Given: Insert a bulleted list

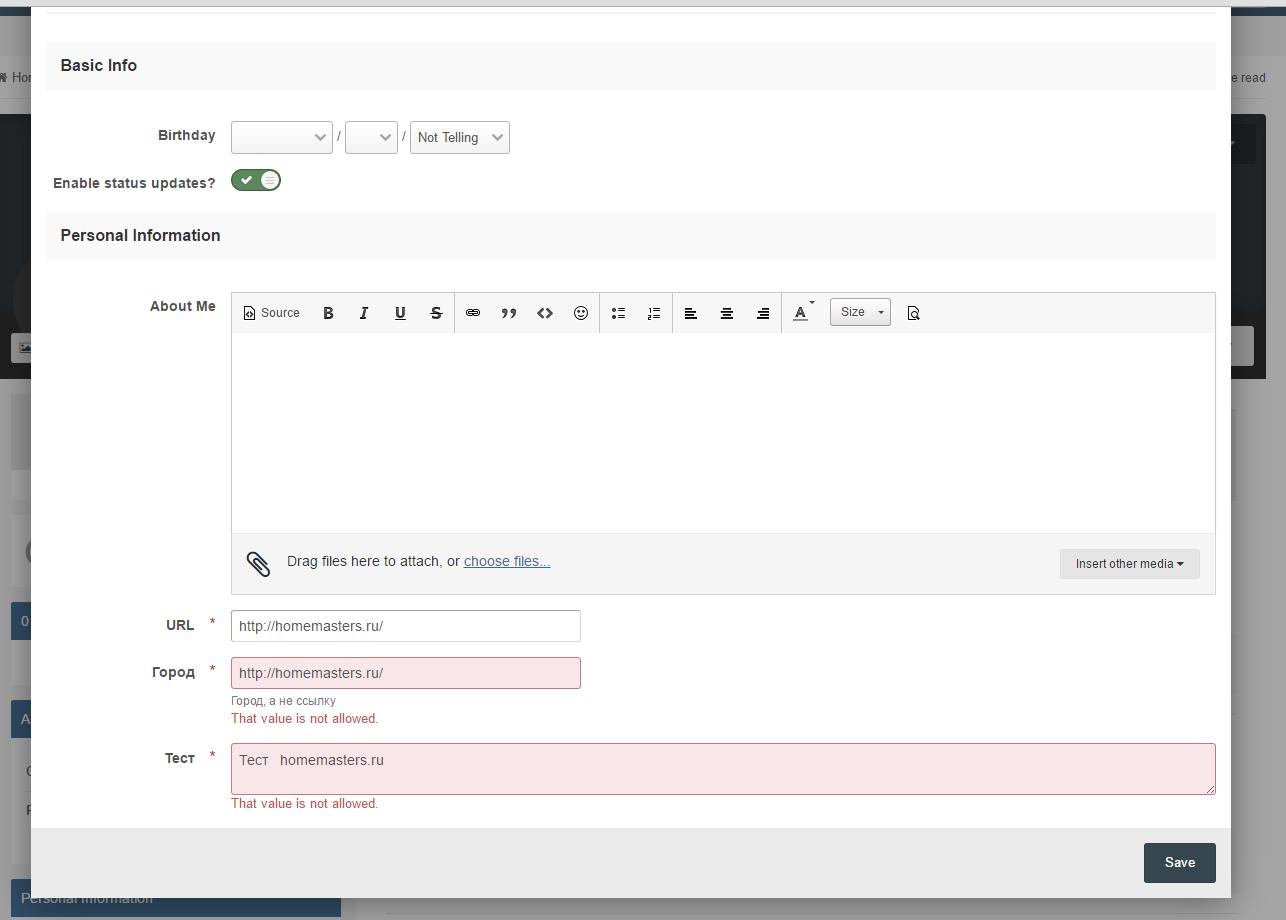Looking at the screenshot, I should 618,313.
